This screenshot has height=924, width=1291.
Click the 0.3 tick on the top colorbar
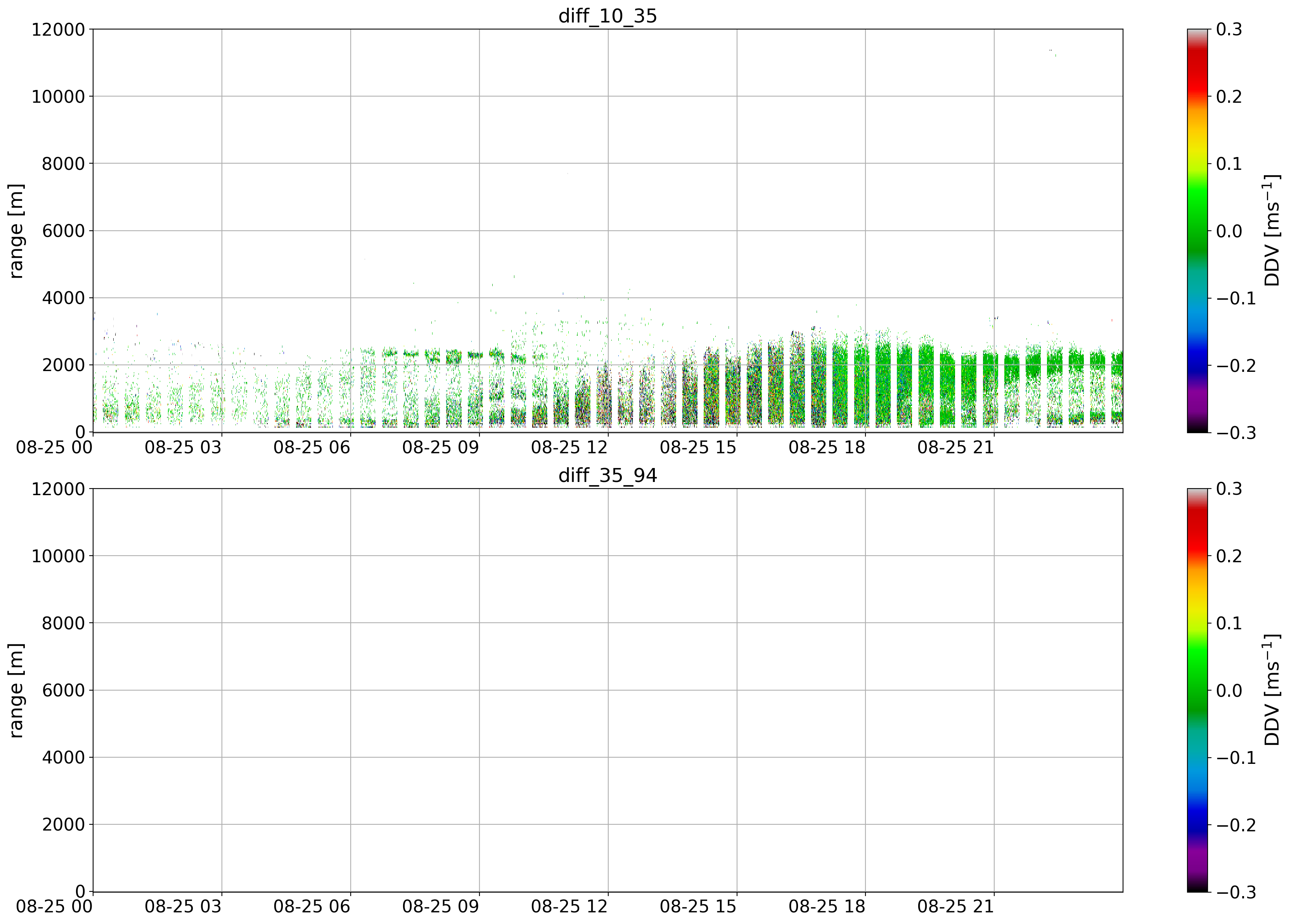click(x=1230, y=29)
